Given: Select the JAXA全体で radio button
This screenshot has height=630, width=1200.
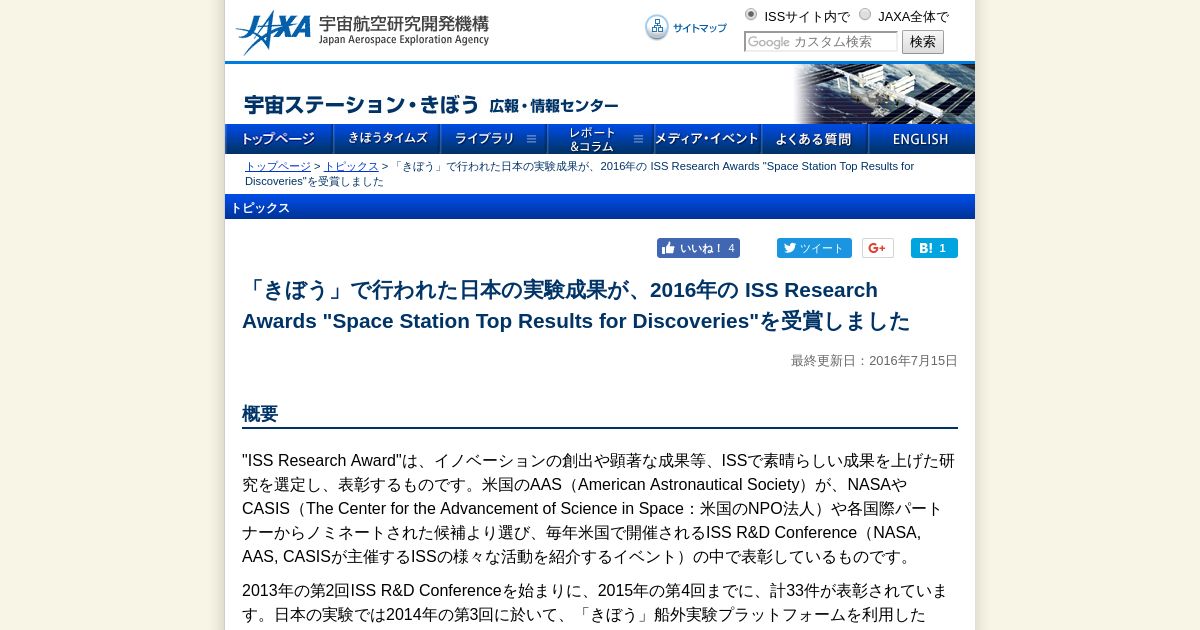Looking at the screenshot, I should click(865, 15).
